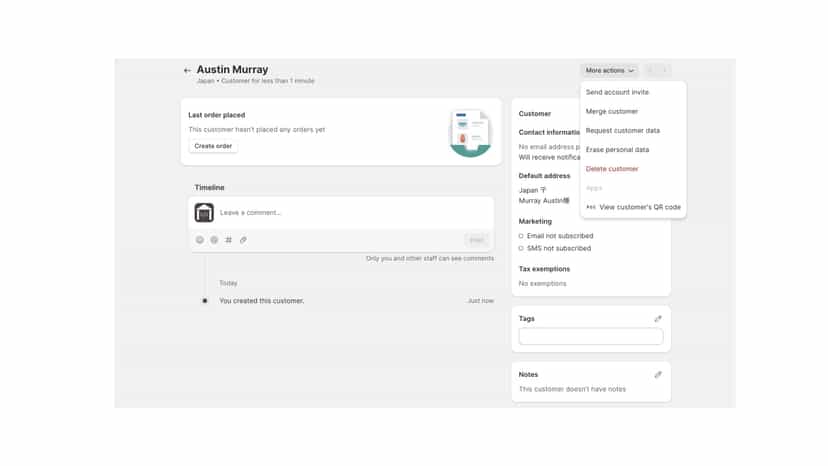Click inside the Tags input box
The image size is (828, 466).
[591, 337]
